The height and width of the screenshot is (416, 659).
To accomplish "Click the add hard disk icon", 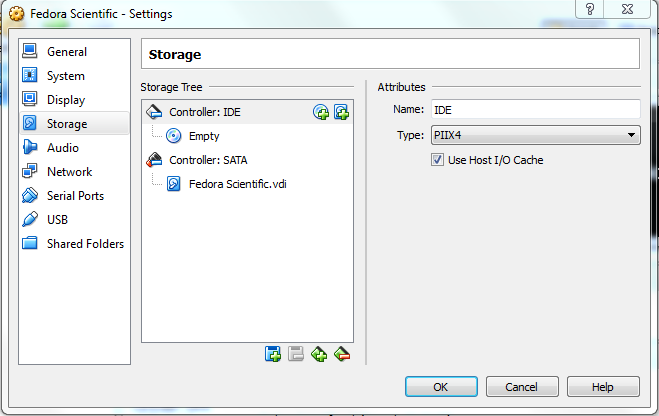I will point(341,112).
